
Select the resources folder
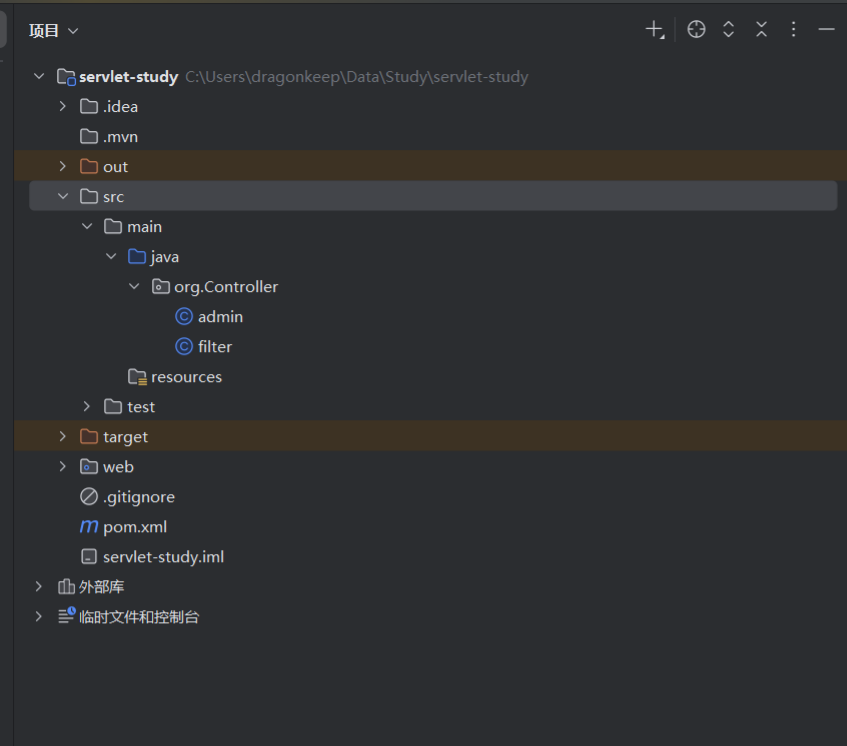coord(186,377)
